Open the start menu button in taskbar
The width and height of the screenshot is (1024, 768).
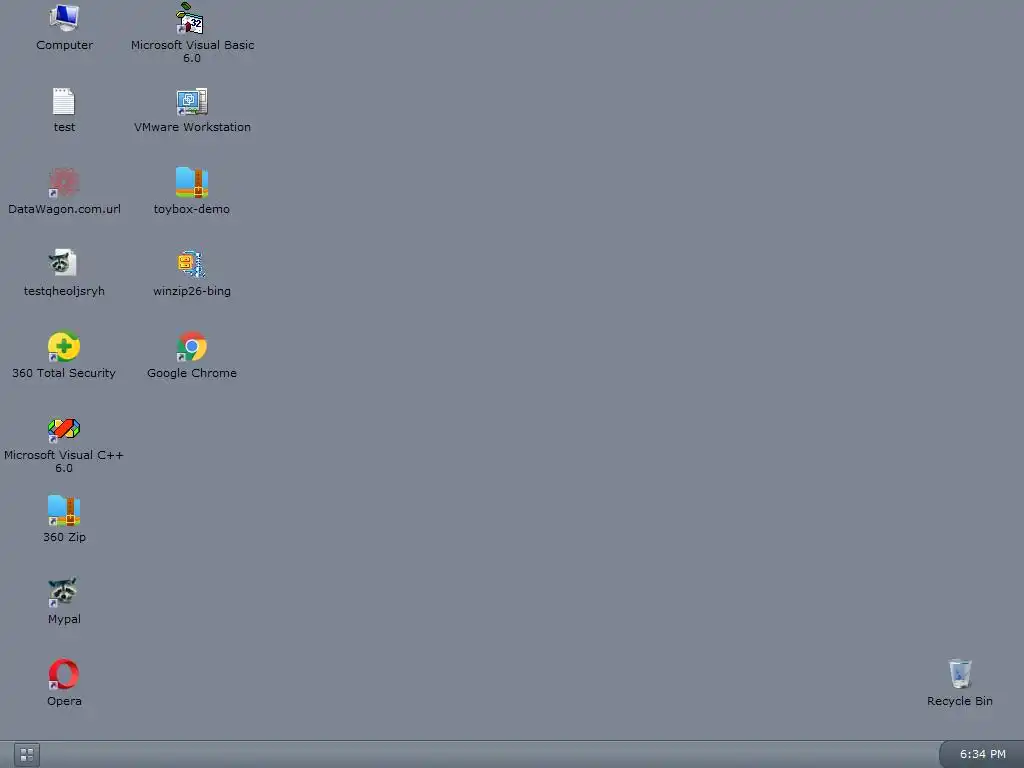tap(27, 755)
